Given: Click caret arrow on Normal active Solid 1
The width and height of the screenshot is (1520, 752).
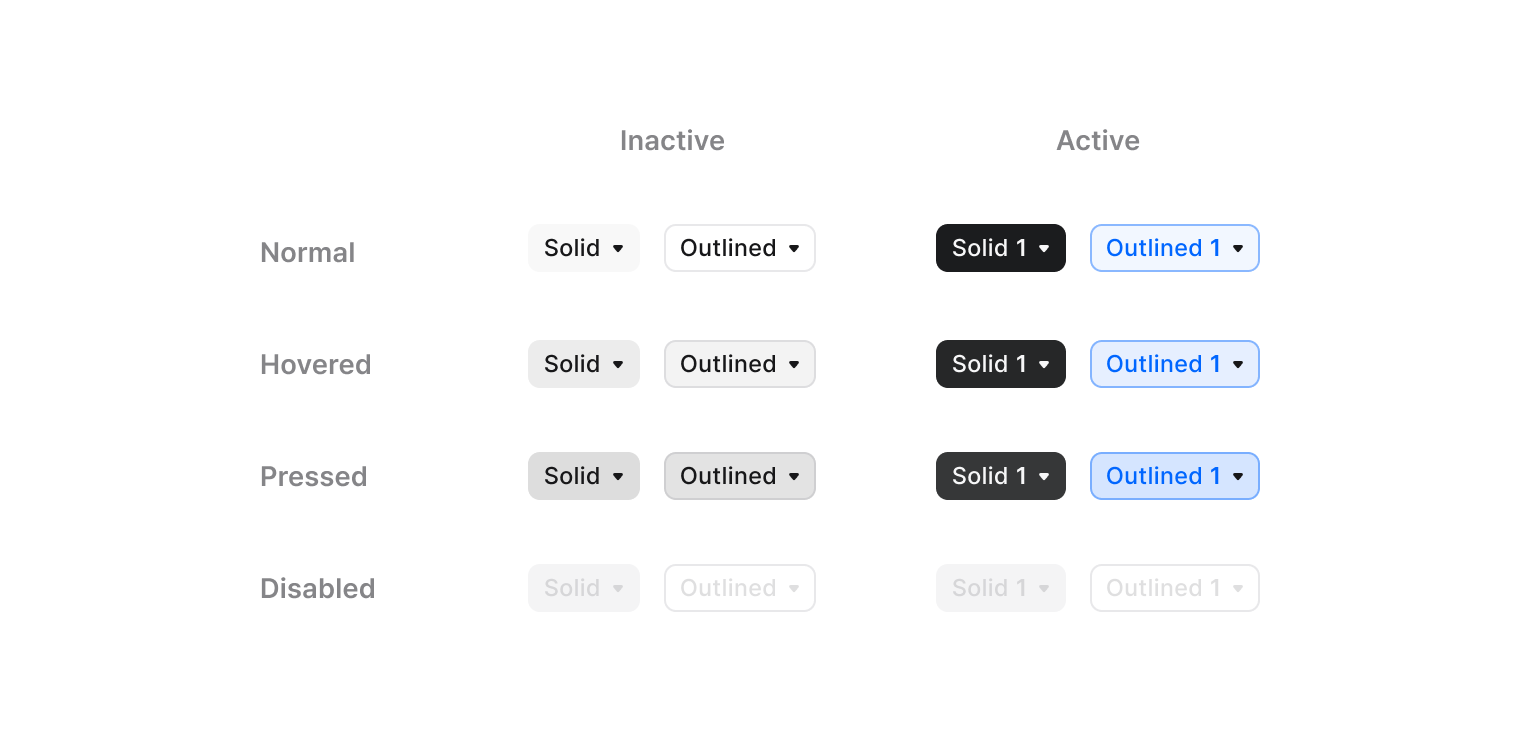Looking at the screenshot, I should (1044, 249).
